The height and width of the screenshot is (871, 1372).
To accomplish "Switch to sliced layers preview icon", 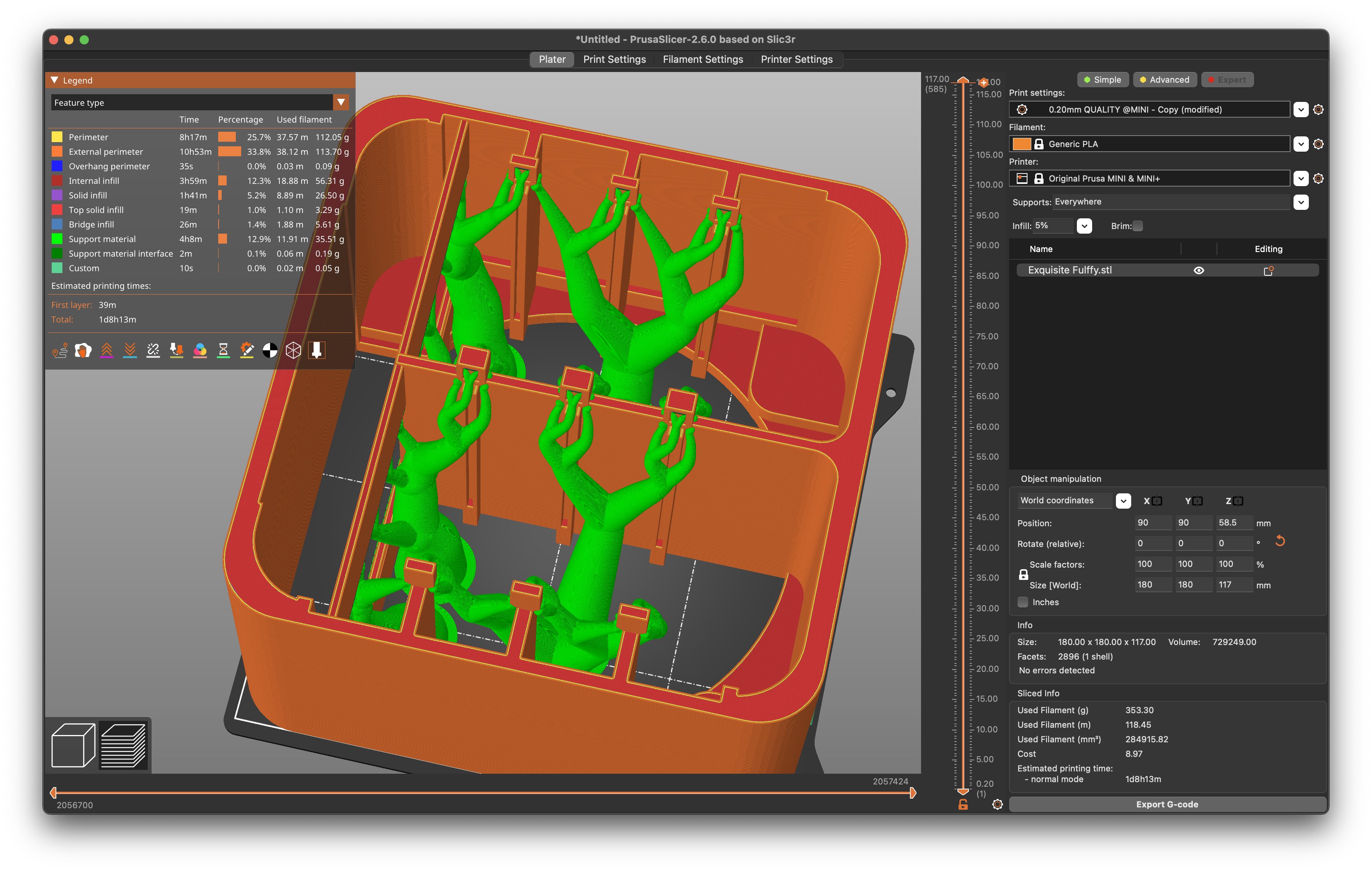I will (124, 745).
